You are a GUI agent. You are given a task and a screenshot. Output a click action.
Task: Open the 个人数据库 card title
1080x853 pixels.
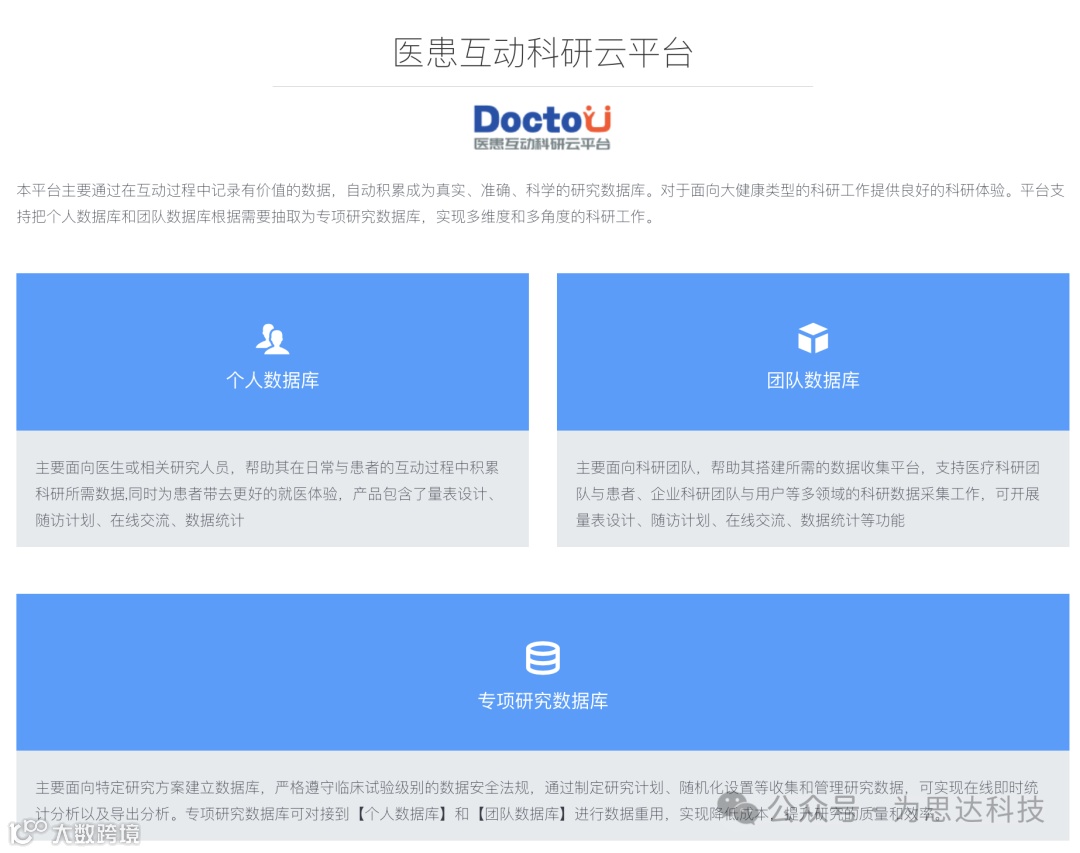(x=272, y=380)
